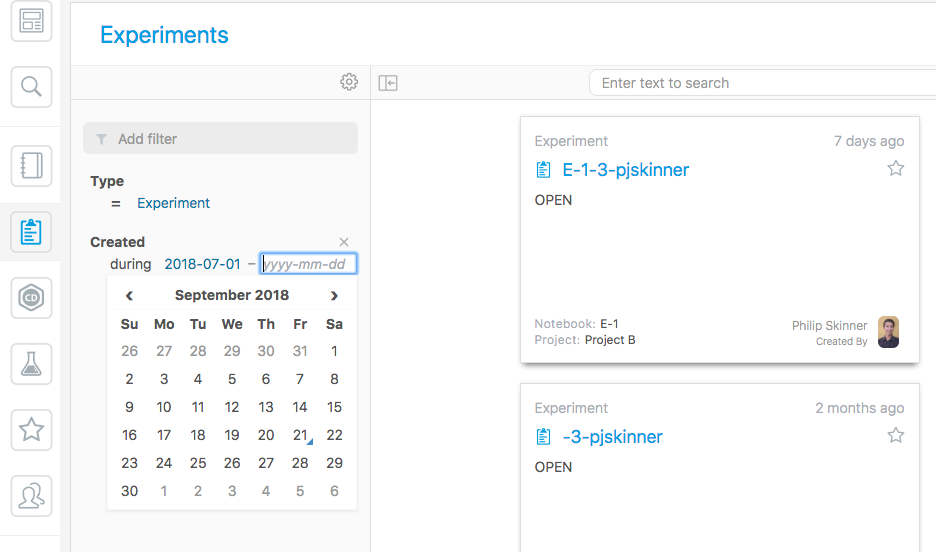
Task: Select the experiments clipboard sidebar icon
Action: pyautogui.click(x=31, y=232)
